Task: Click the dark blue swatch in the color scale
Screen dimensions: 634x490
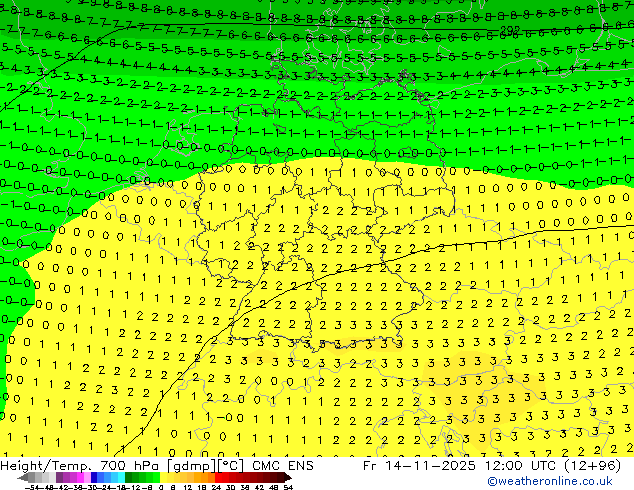Action: point(94,478)
